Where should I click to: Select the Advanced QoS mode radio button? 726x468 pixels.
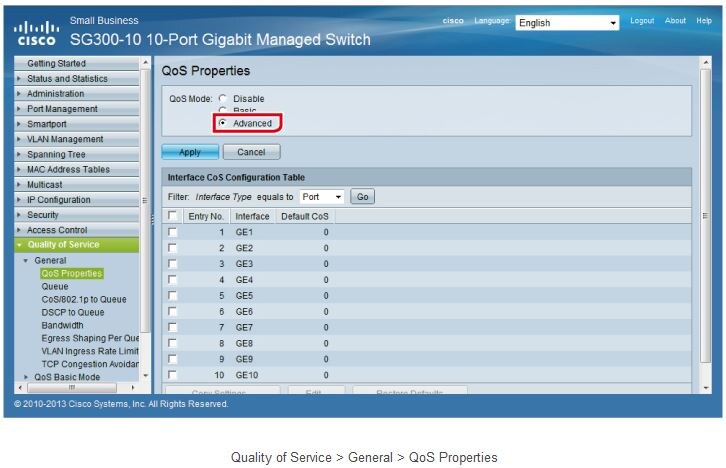click(x=222, y=123)
